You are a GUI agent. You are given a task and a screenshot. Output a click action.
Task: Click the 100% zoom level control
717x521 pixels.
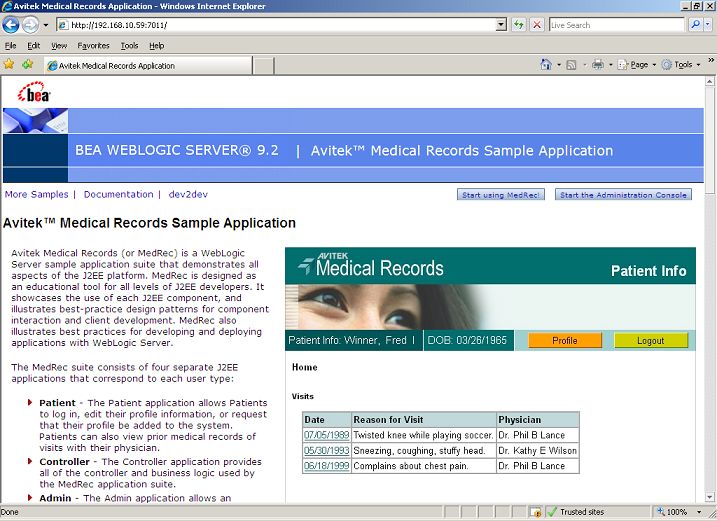point(673,512)
